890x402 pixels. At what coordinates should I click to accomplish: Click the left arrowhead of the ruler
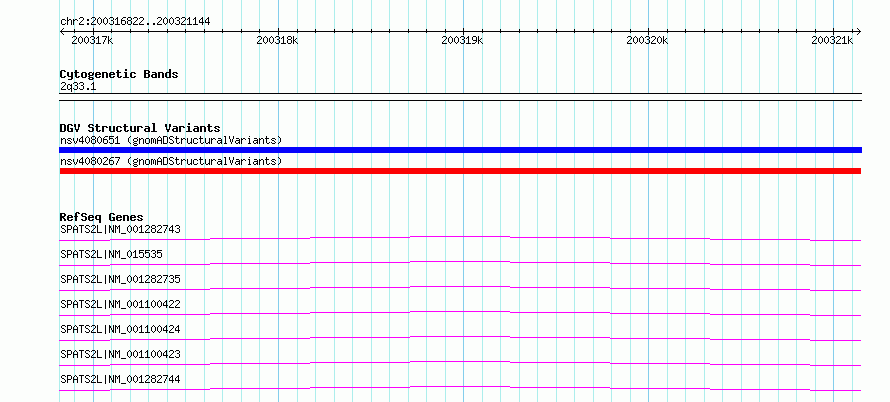63,31
